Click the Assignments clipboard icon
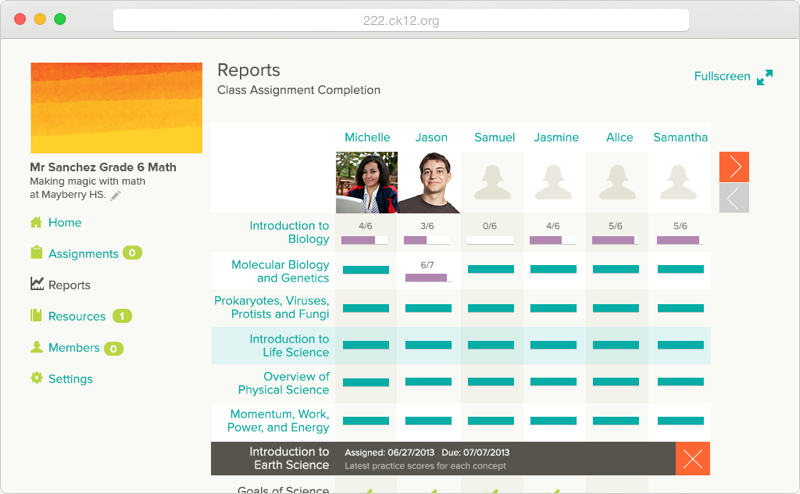The height and width of the screenshot is (494, 800). click(36, 253)
